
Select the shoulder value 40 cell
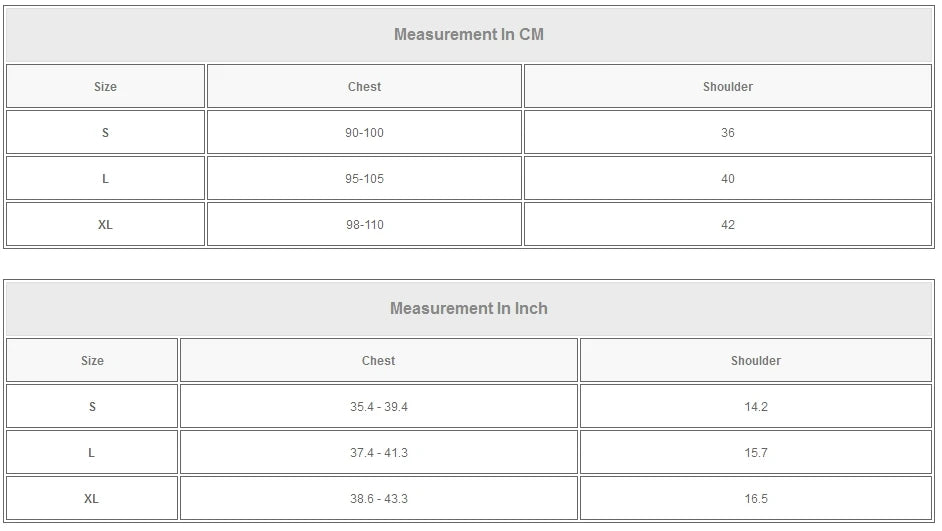click(727, 179)
